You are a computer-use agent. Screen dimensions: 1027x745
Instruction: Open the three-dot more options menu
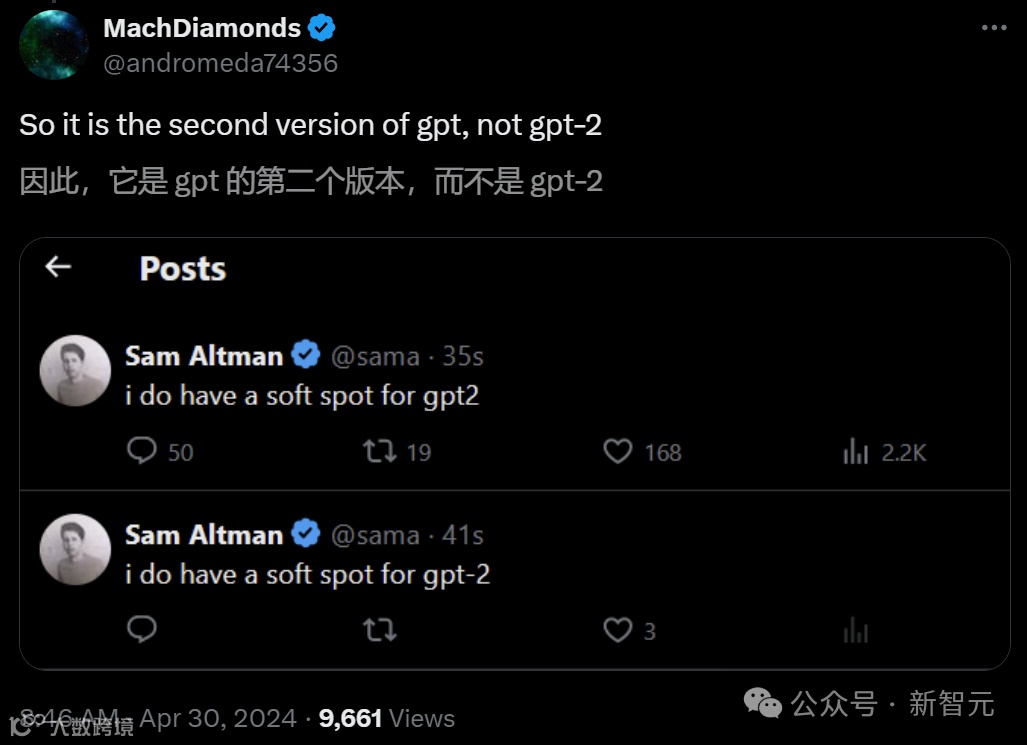pos(993,28)
